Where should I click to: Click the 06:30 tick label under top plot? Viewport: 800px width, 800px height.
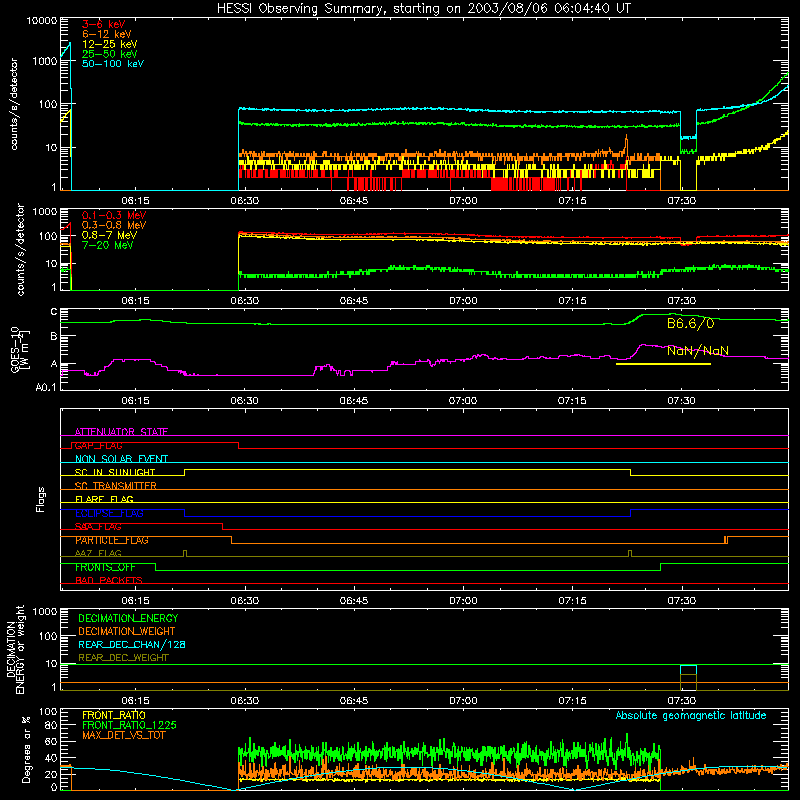pyautogui.click(x=244, y=201)
